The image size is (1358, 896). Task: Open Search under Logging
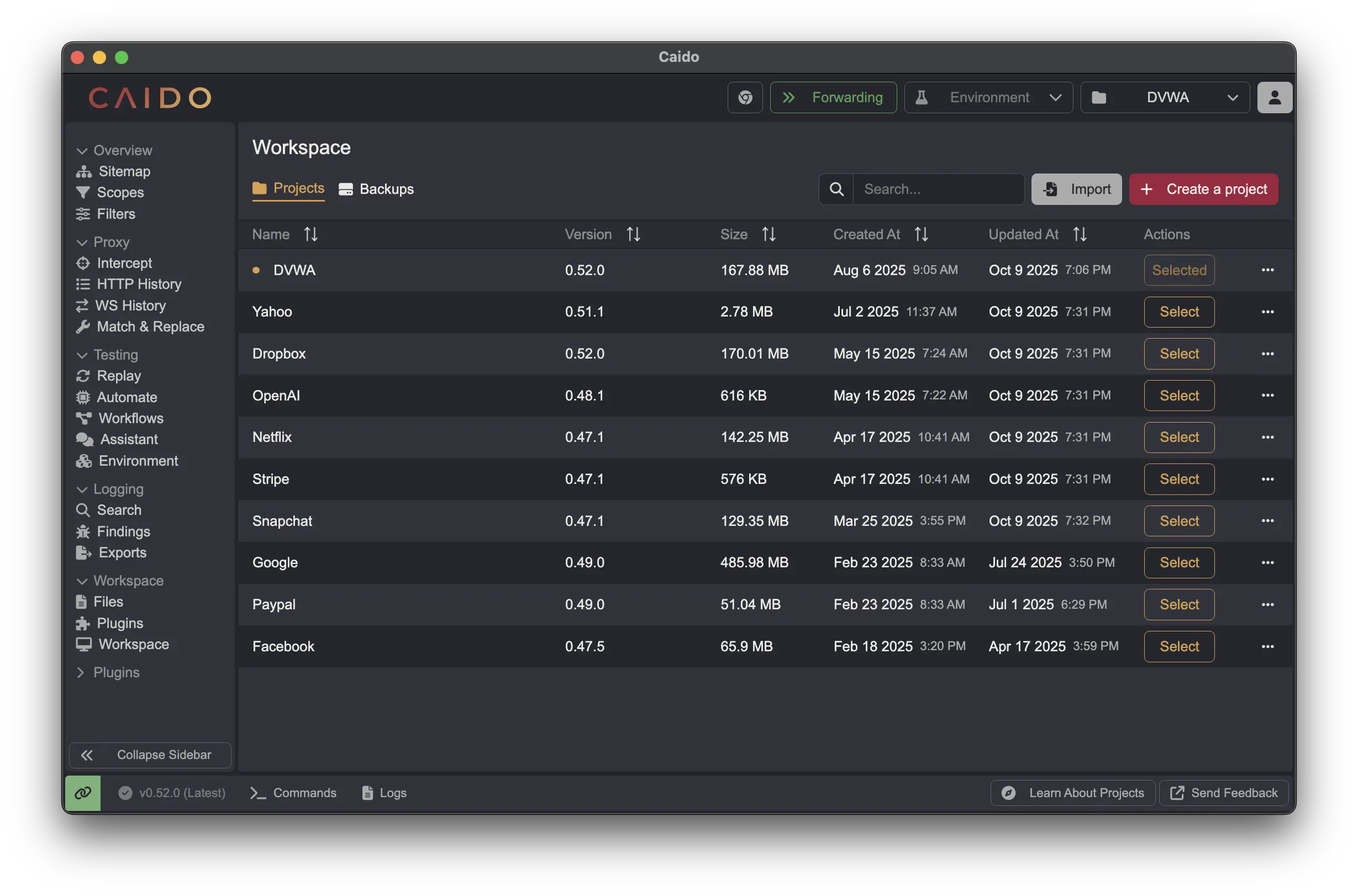109,510
